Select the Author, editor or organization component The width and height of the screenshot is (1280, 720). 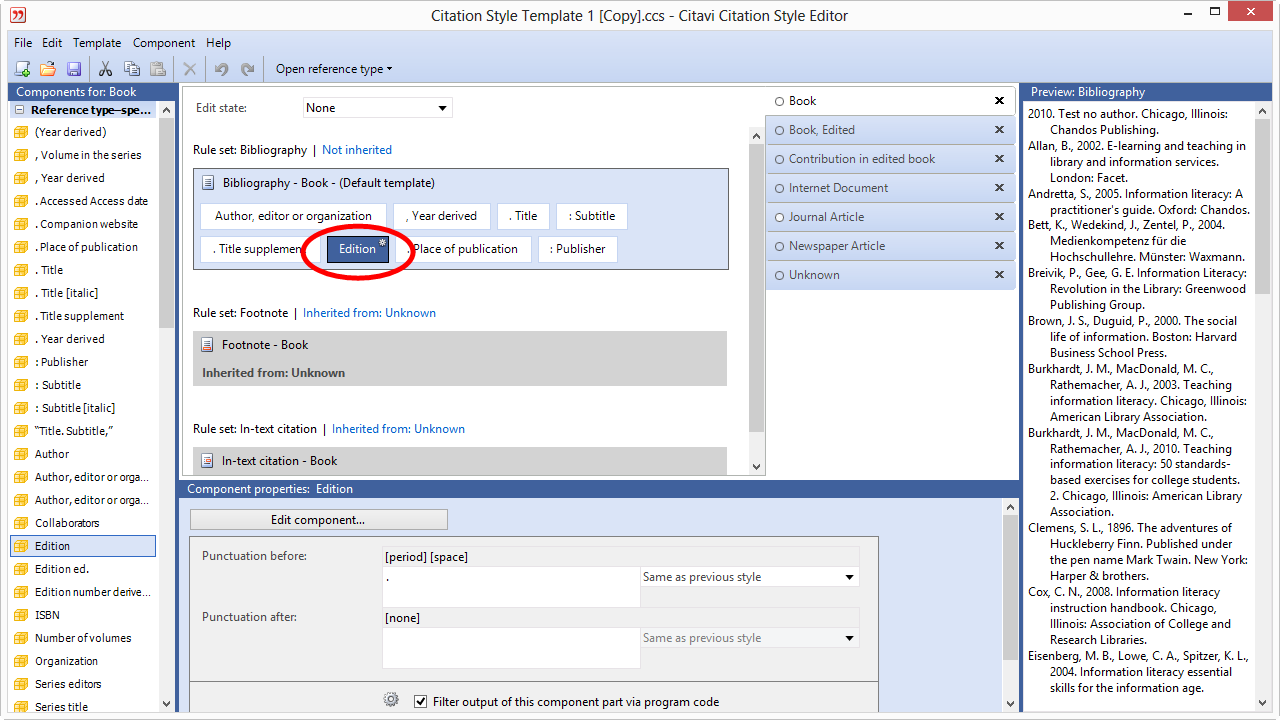click(x=293, y=216)
